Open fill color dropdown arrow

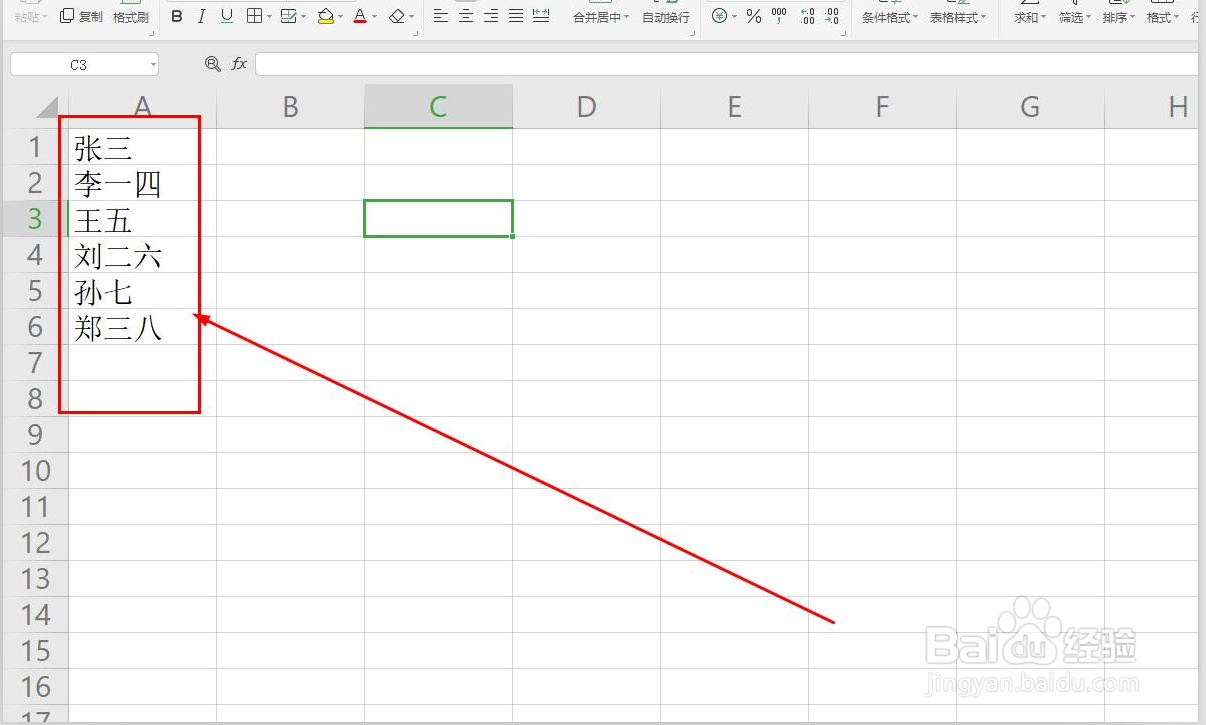(x=340, y=17)
